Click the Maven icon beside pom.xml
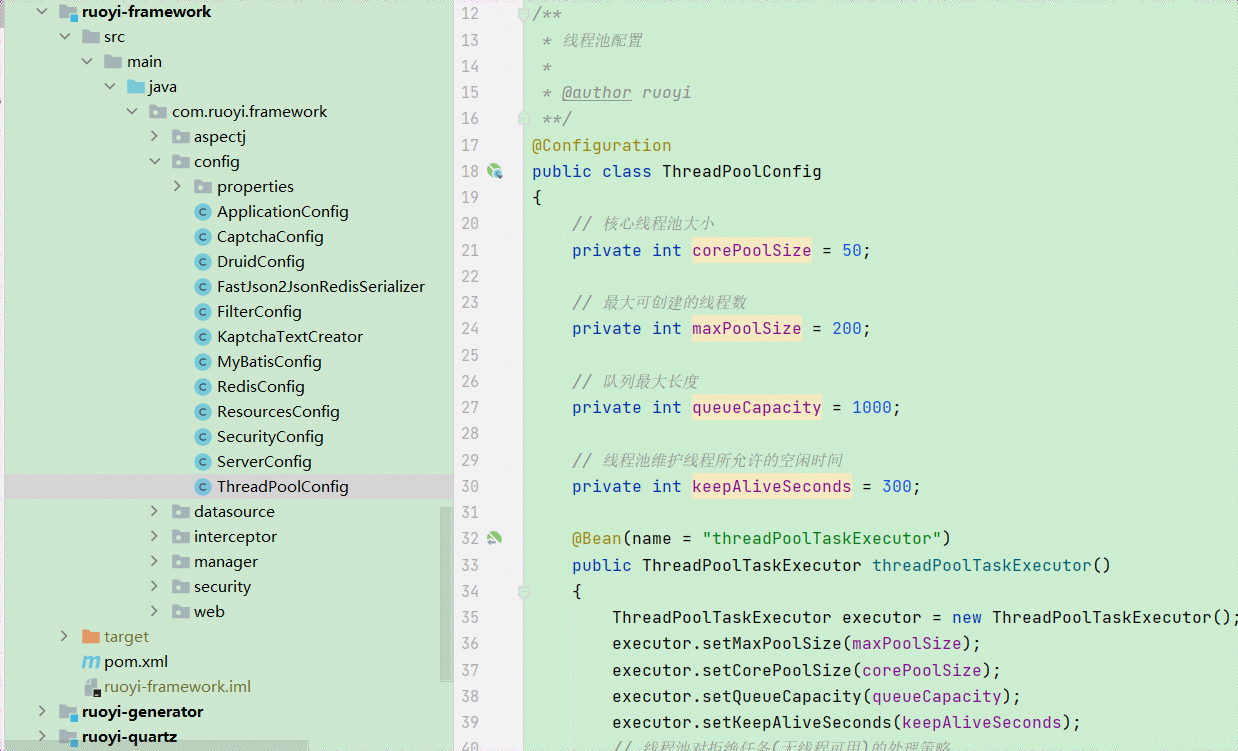The image size is (1238, 751). coord(90,662)
